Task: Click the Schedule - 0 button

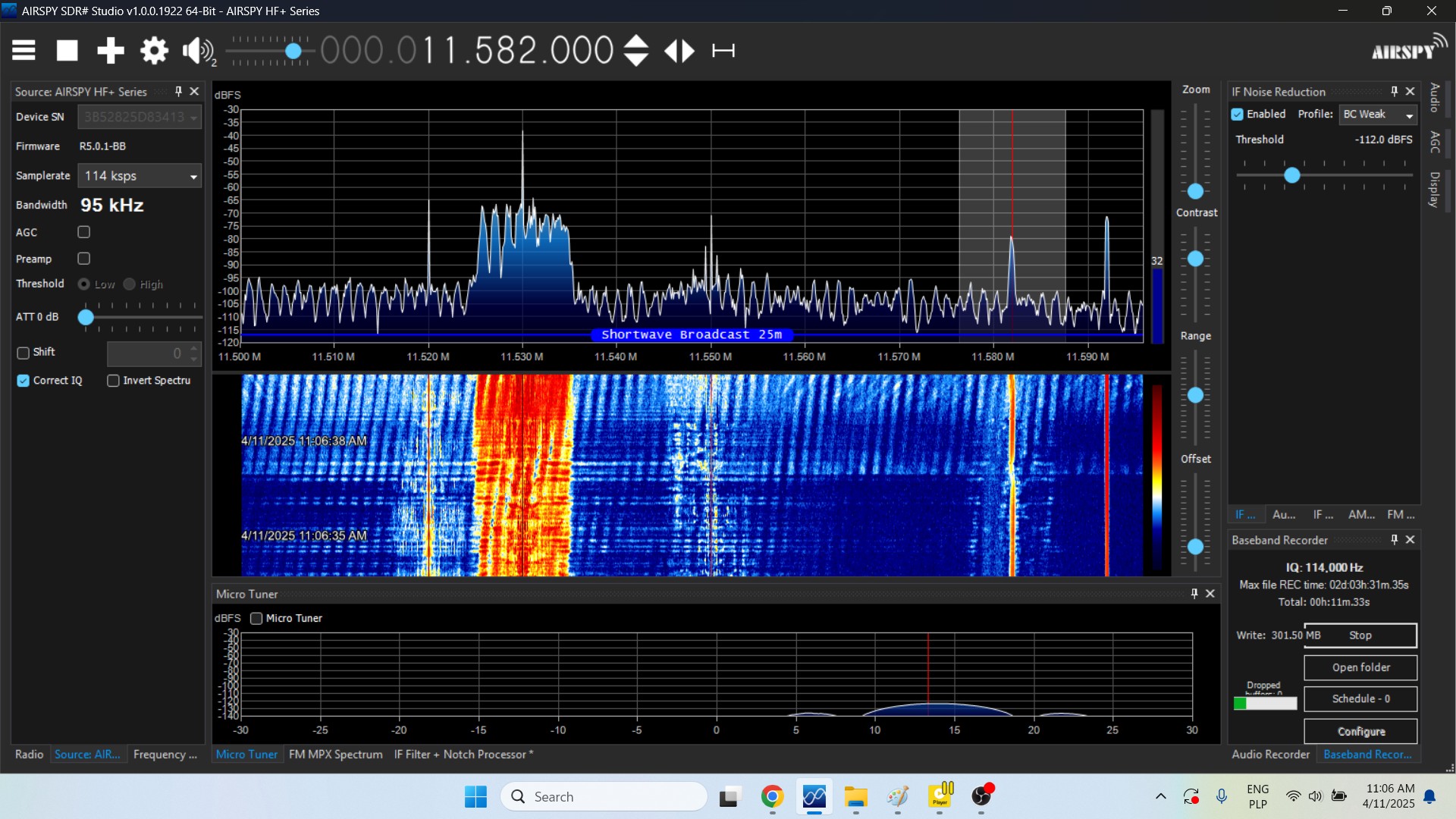Action: (x=1360, y=698)
